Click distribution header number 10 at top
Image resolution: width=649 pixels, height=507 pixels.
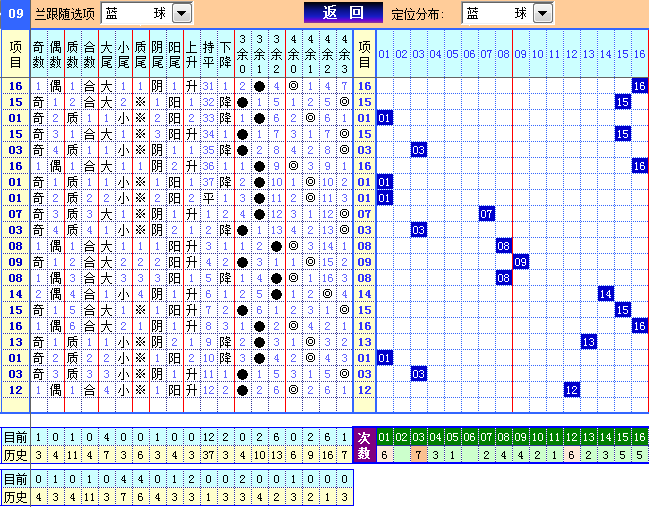pyautogui.click(x=537, y=54)
